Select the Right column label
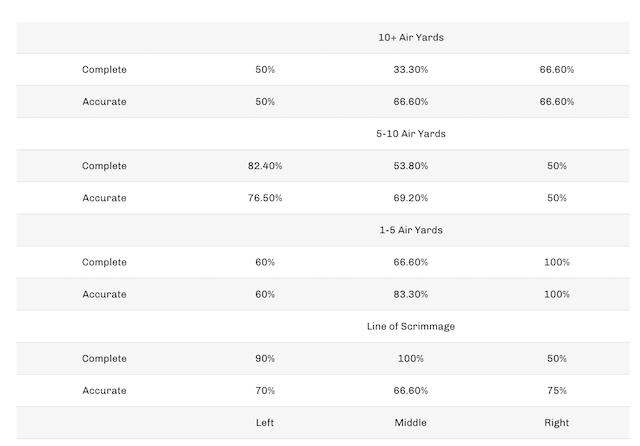This screenshot has width=640, height=446. 557,423
